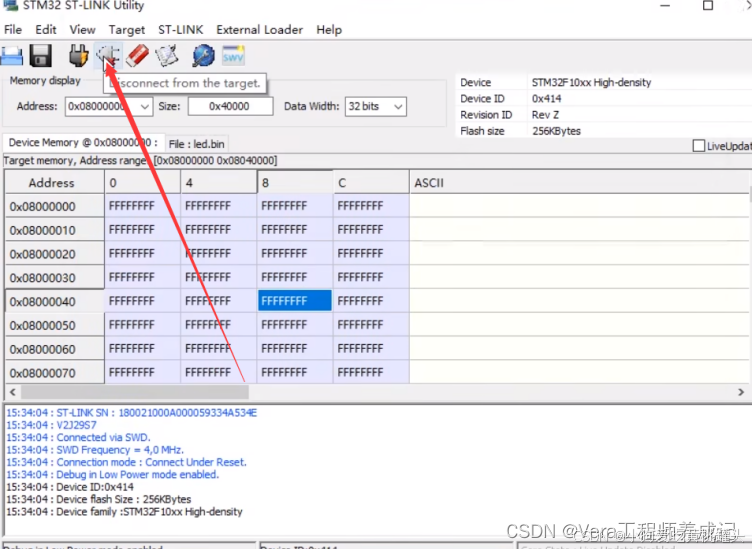Click Device value STM32F10xx High-density in info panel
752x550 pixels.
[591, 82]
